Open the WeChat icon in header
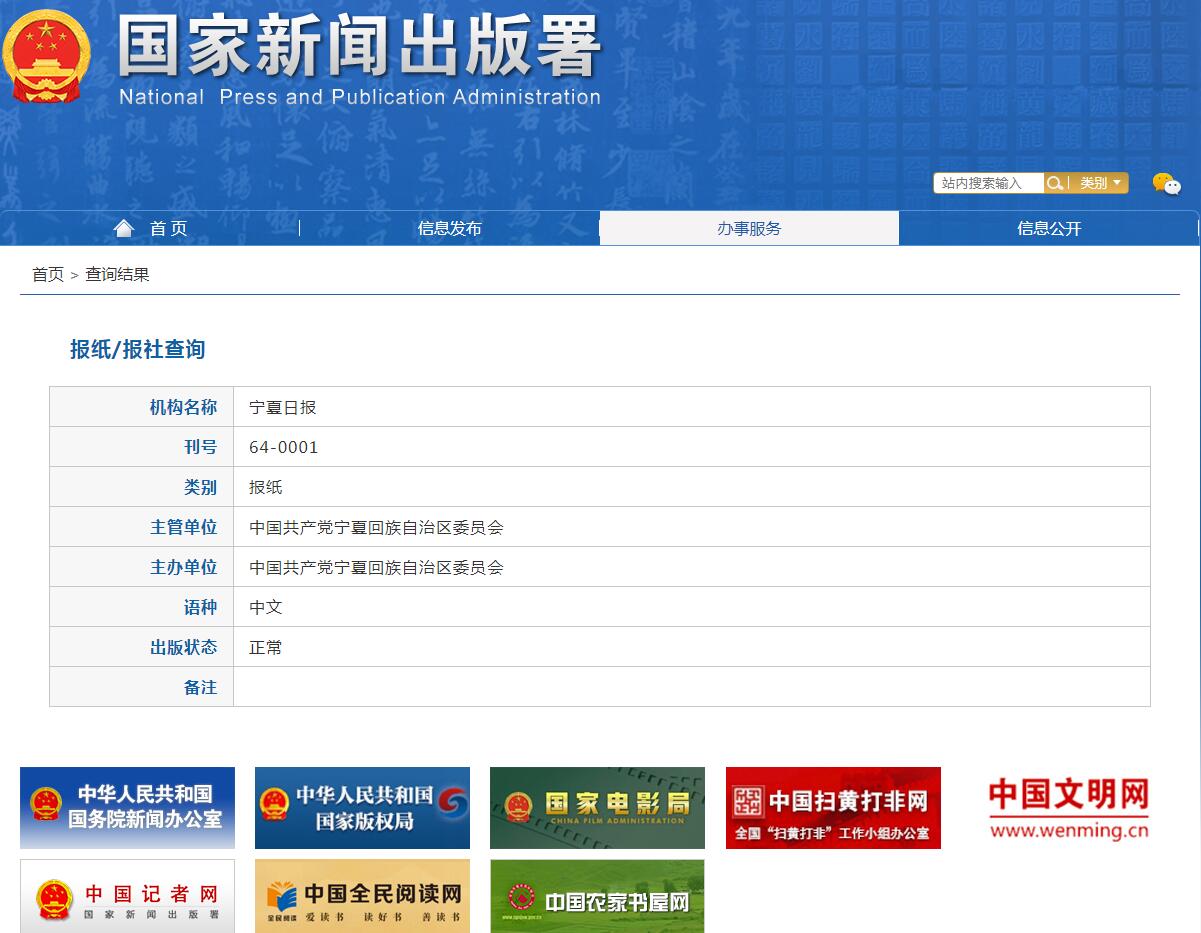Image resolution: width=1201 pixels, height=933 pixels. point(1166,184)
